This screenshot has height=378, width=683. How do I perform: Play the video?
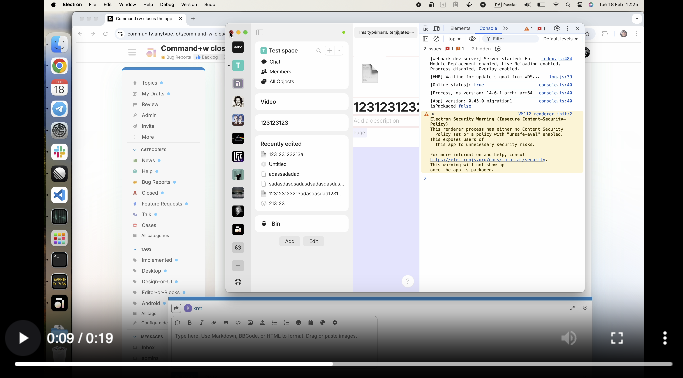23,338
